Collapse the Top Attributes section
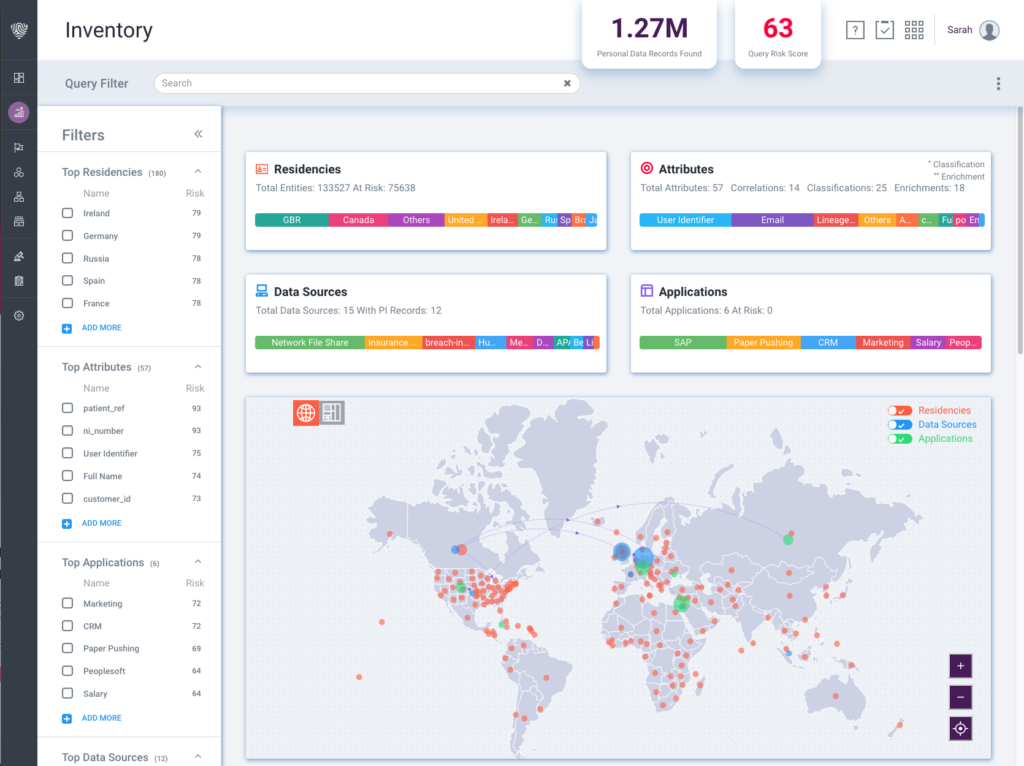 198,366
